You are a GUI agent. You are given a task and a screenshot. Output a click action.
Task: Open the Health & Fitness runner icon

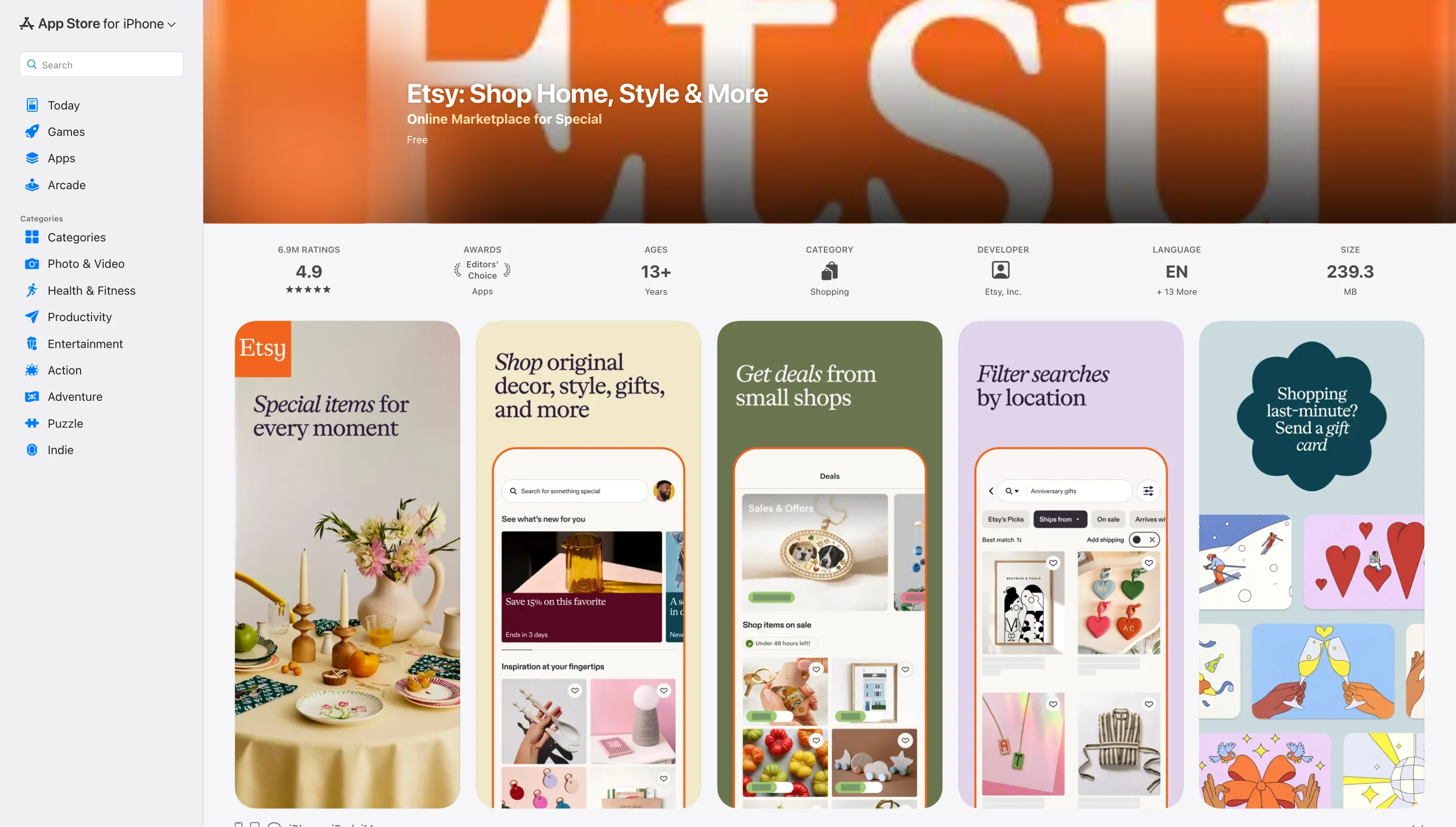32,290
